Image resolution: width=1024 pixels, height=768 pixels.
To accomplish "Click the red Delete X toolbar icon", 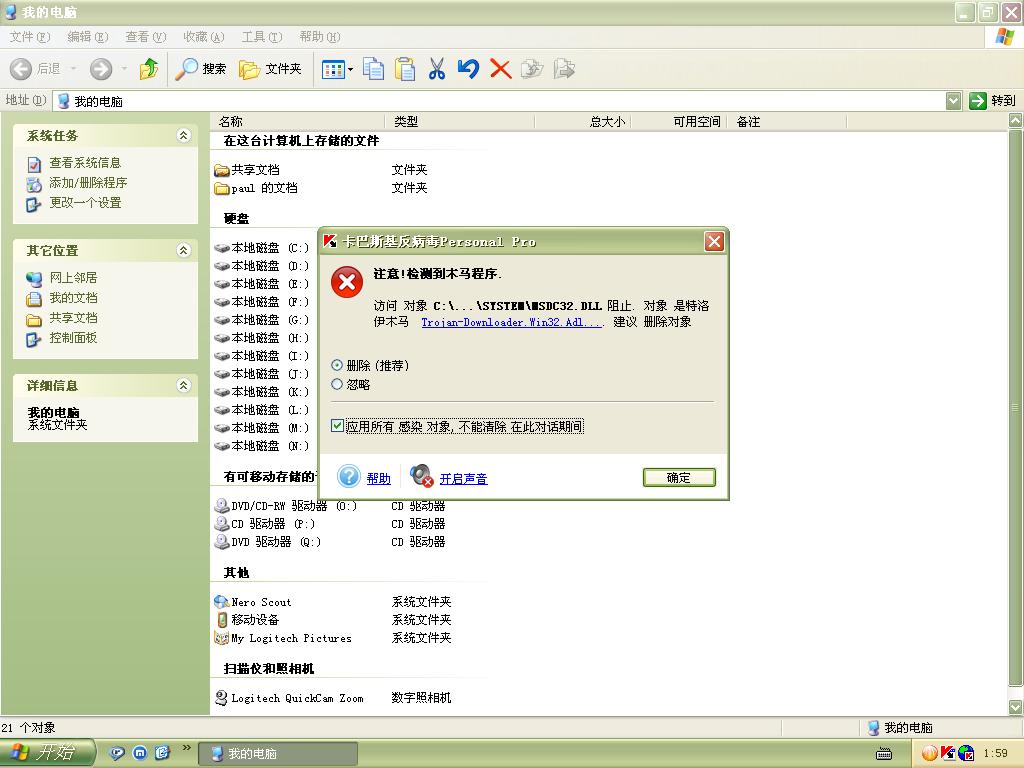I will point(500,69).
